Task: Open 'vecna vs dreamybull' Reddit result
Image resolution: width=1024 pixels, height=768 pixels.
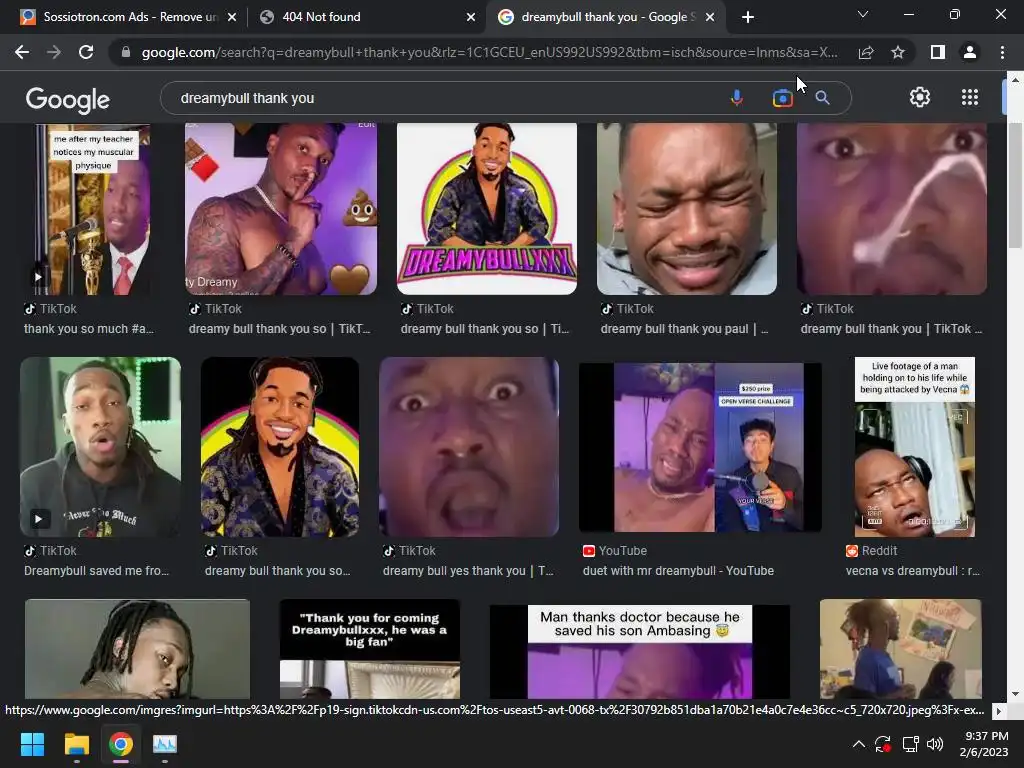Action: pos(912,571)
